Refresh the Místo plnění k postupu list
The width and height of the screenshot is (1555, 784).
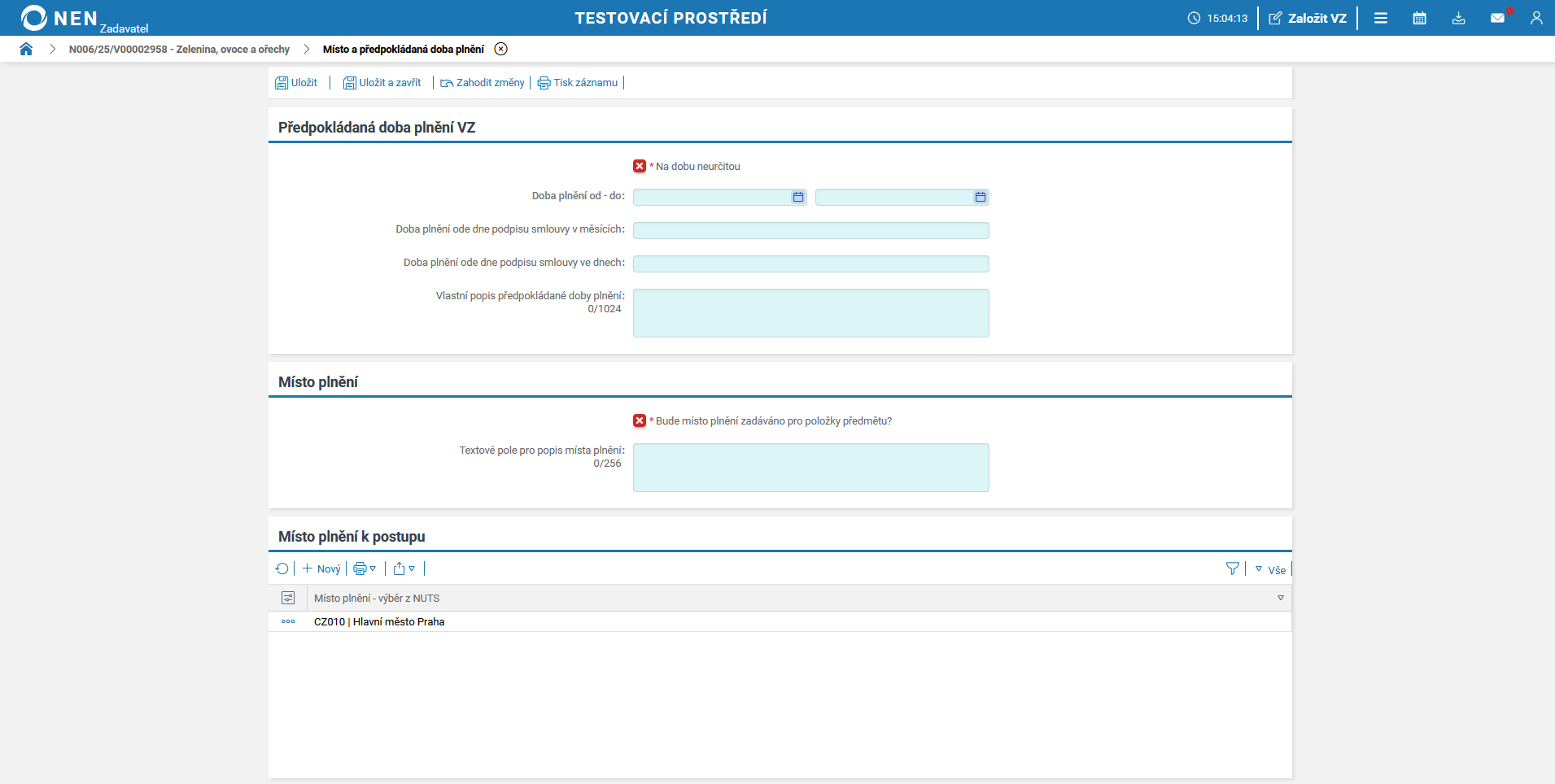[282, 568]
